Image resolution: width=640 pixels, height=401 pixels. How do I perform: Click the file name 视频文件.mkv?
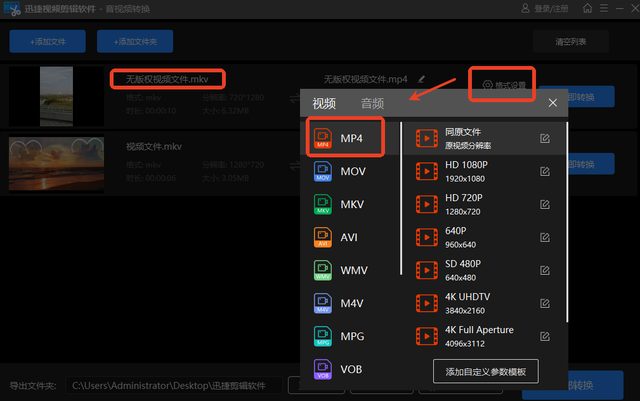tap(153, 147)
